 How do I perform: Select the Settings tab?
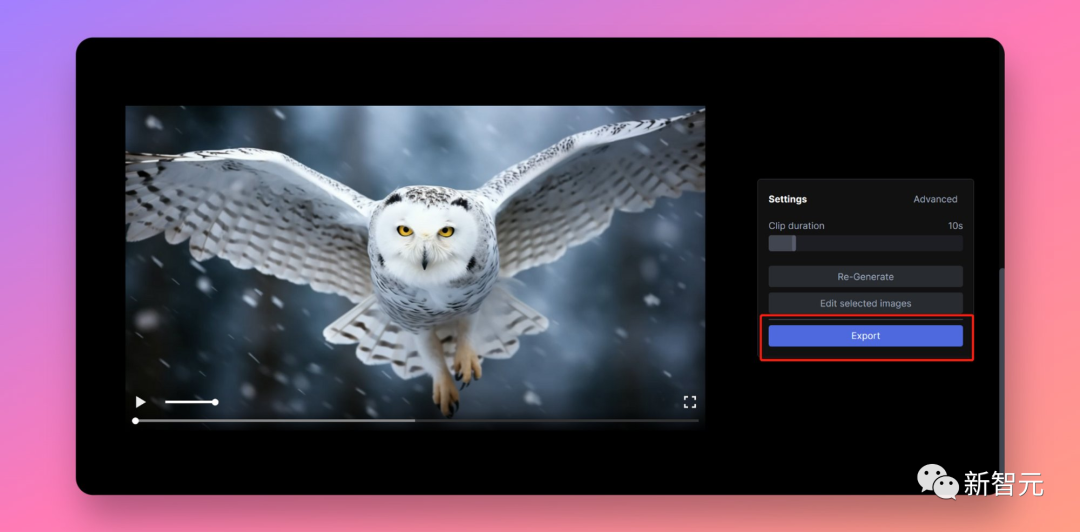click(787, 199)
